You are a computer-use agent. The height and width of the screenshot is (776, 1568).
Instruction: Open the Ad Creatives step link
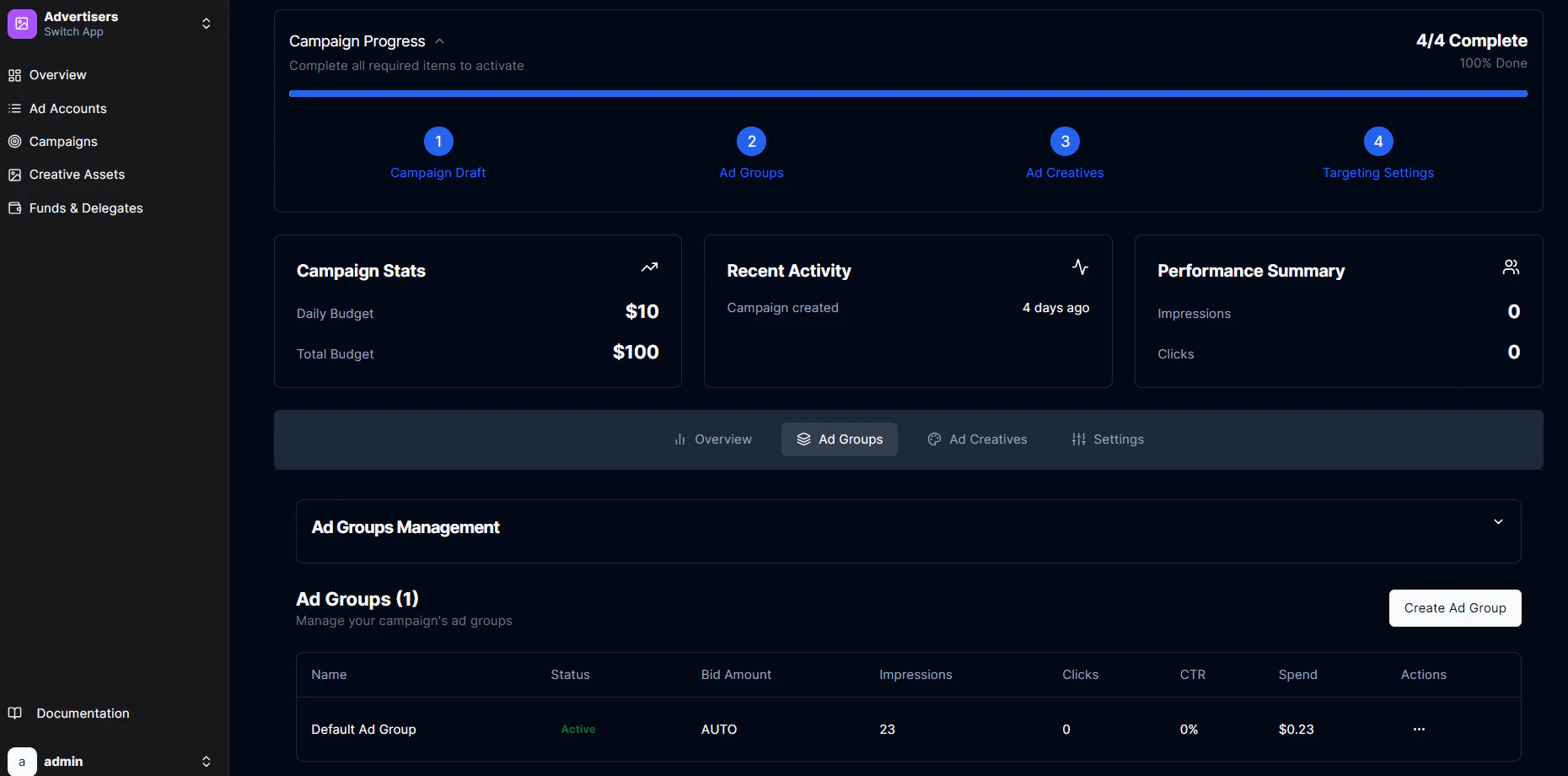tap(1065, 173)
